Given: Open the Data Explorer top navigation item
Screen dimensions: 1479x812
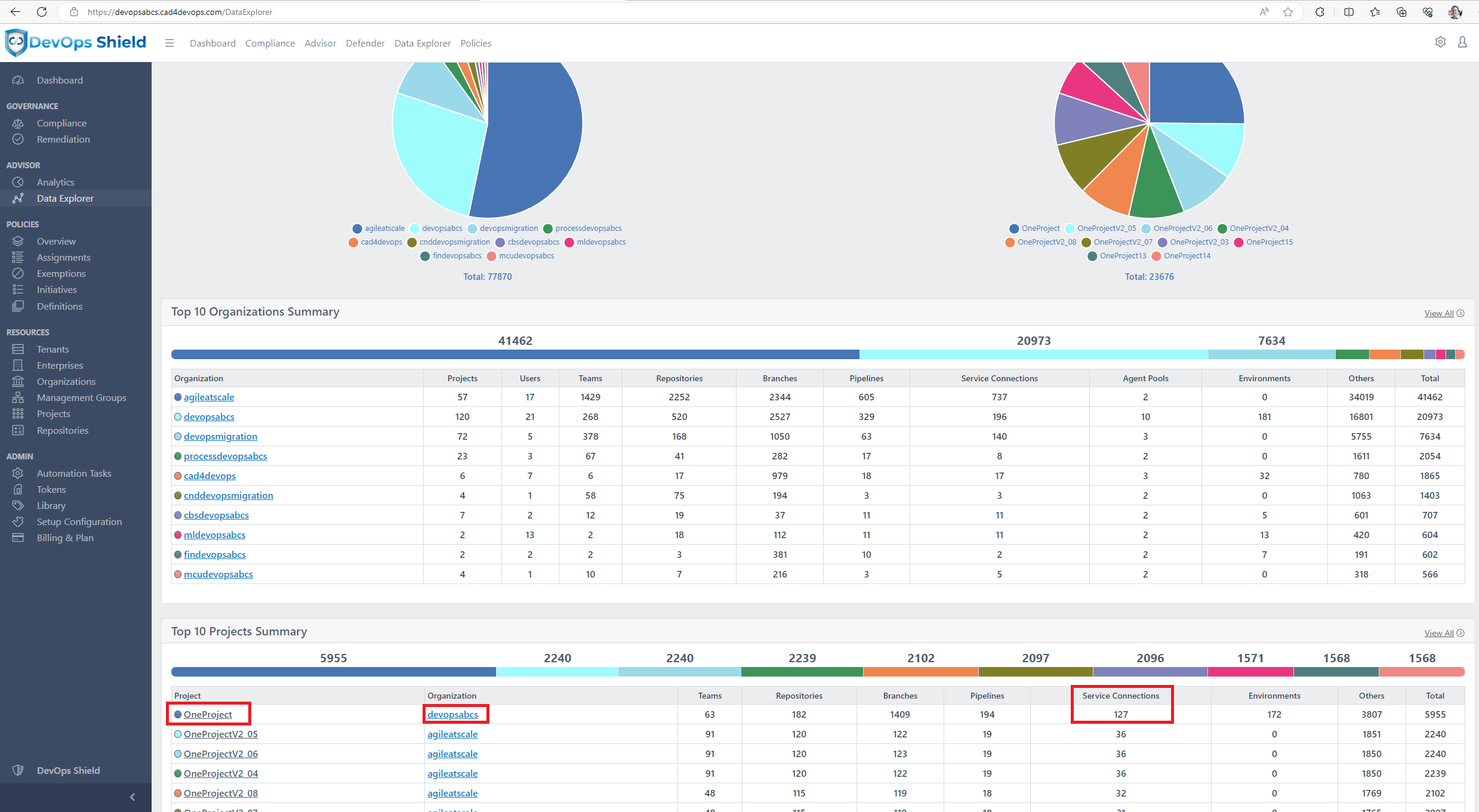Looking at the screenshot, I should pyautogui.click(x=423, y=43).
